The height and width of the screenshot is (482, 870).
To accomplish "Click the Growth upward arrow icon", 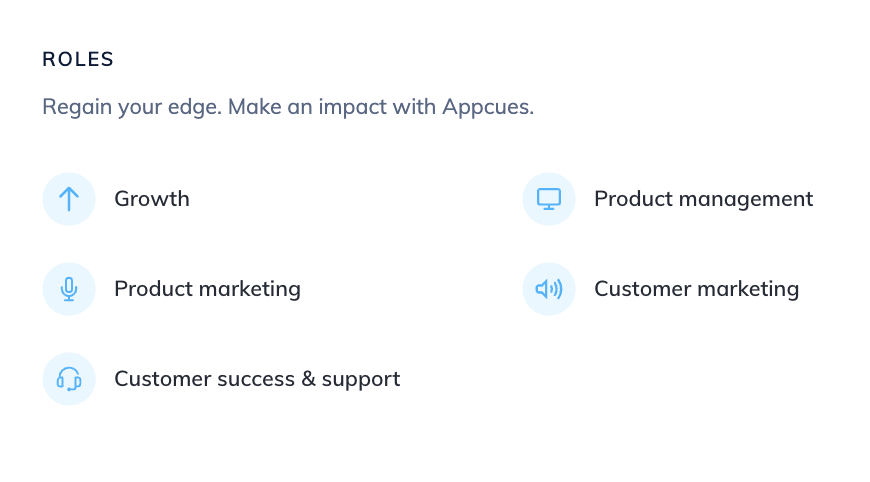I will (69, 199).
